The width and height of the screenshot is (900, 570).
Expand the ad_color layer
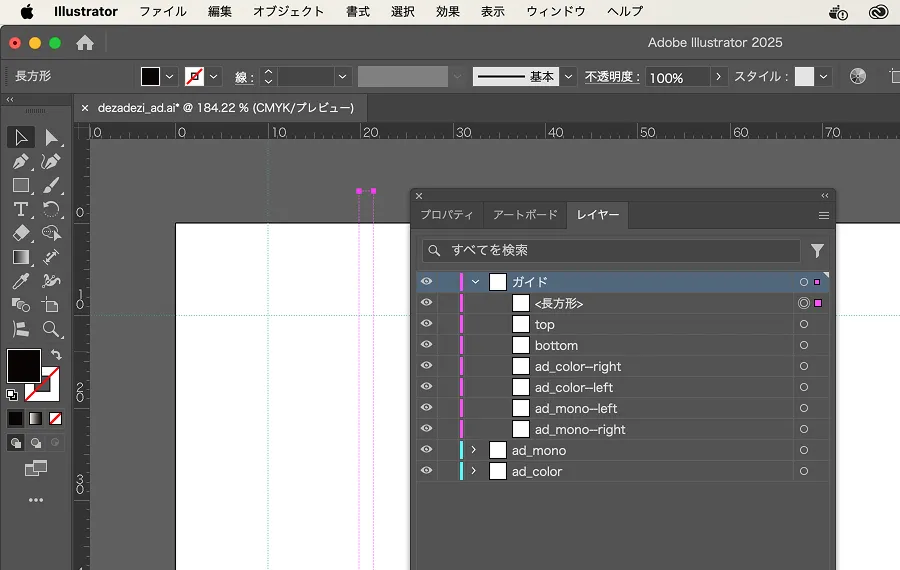(x=474, y=472)
